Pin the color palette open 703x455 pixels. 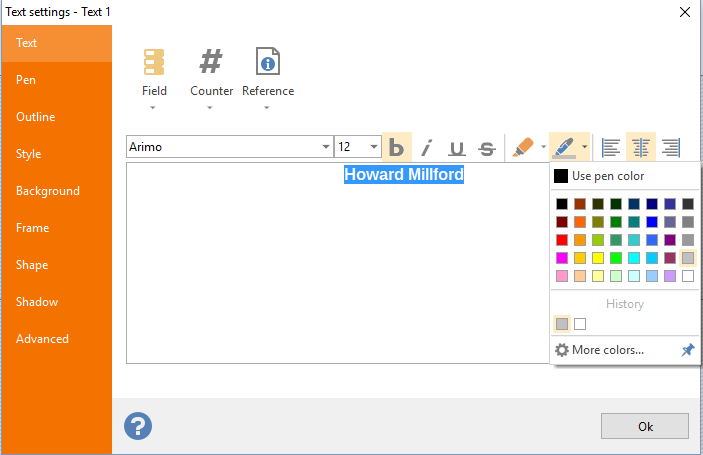(688, 350)
